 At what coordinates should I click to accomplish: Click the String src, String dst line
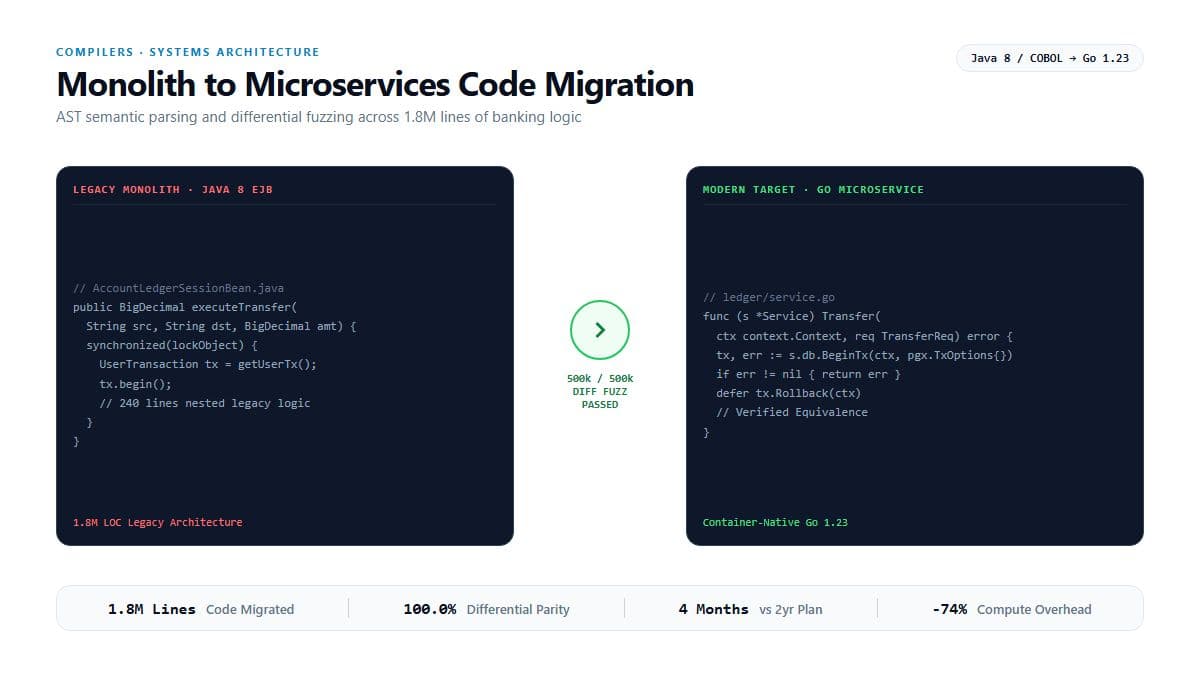(x=221, y=326)
